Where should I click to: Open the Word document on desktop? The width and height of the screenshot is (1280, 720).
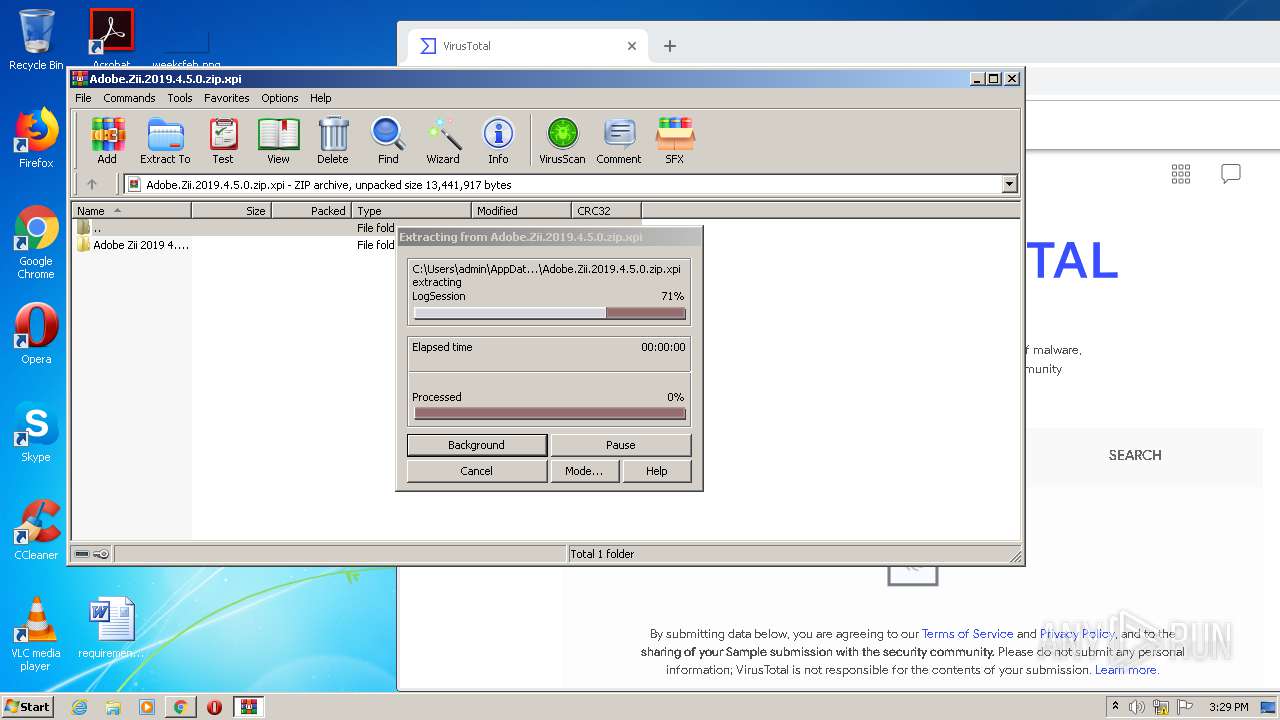click(x=111, y=628)
